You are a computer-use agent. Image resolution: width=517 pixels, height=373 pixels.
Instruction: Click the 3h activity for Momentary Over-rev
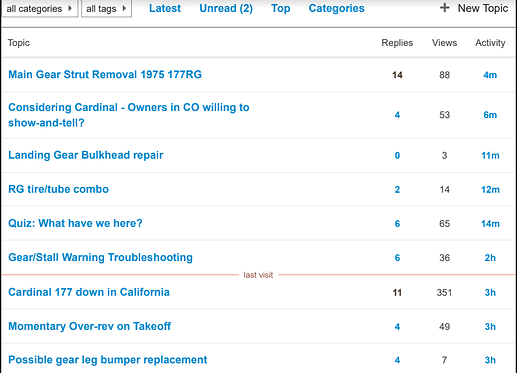[x=490, y=327]
